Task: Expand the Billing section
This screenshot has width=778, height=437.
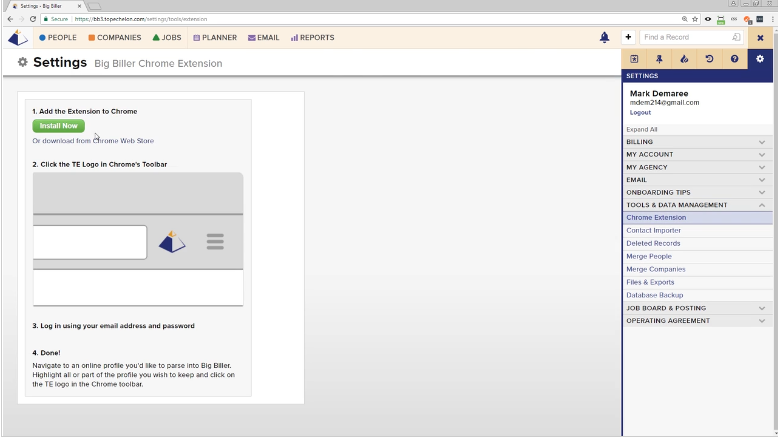Action: (698, 142)
